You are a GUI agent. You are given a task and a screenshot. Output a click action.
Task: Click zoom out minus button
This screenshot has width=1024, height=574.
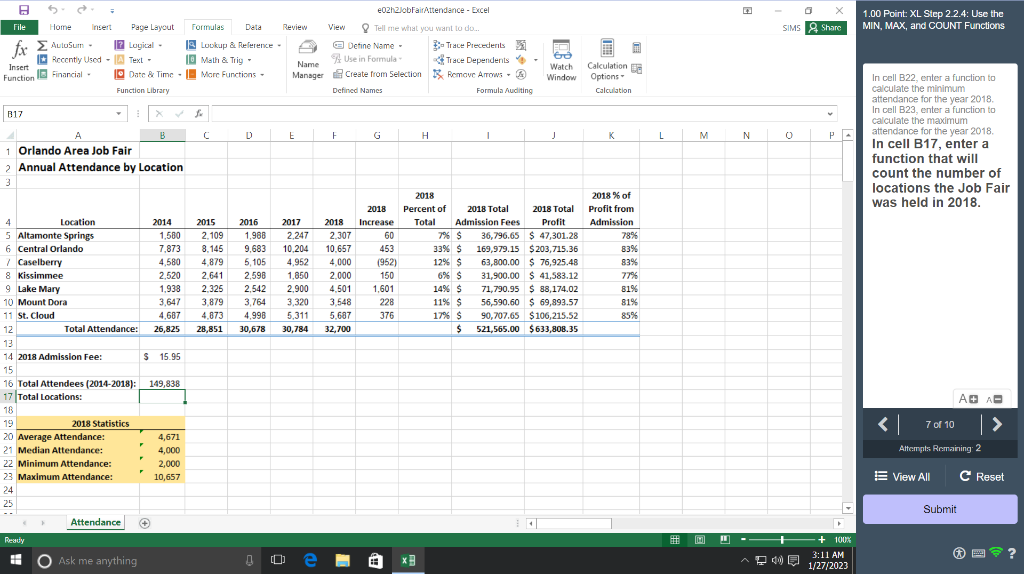pos(743,540)
